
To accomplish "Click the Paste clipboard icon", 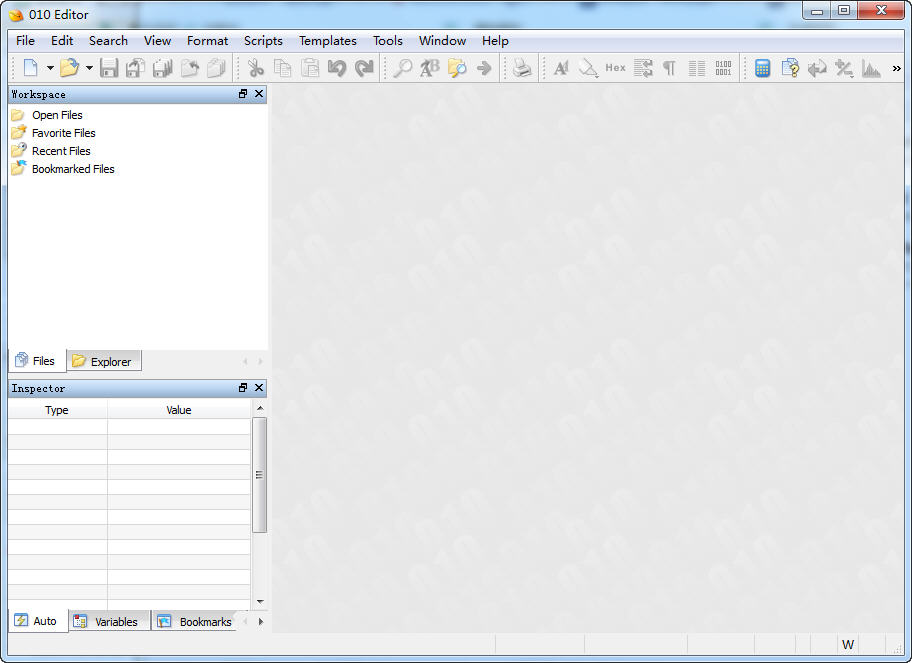I will 310,68.
